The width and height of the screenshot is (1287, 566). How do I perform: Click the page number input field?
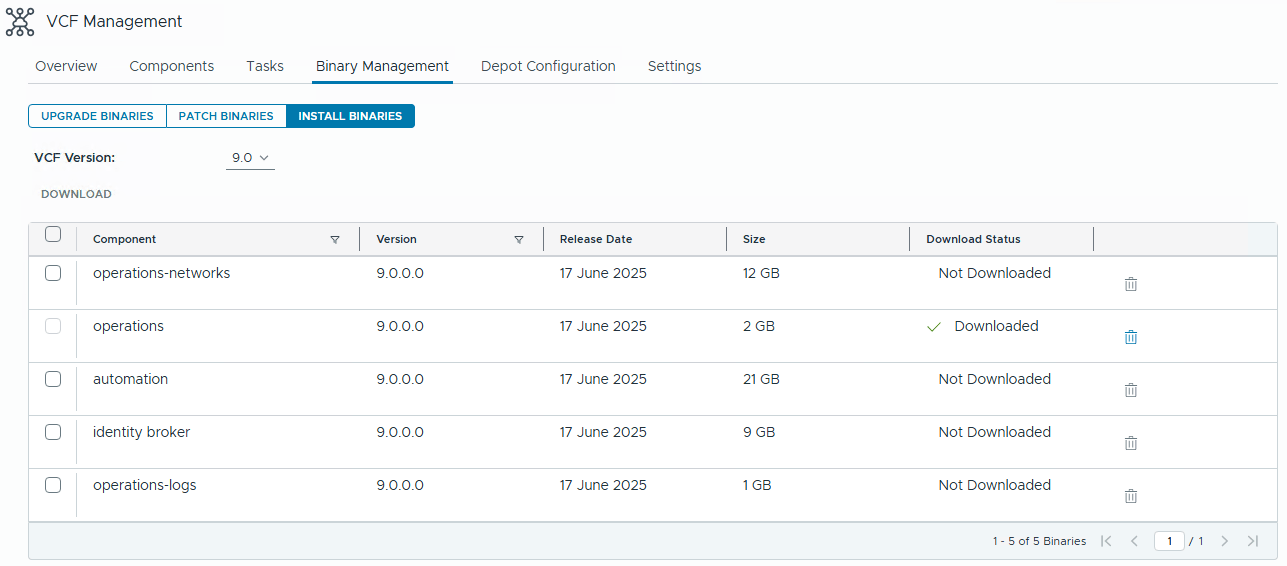click(1169, 541)
